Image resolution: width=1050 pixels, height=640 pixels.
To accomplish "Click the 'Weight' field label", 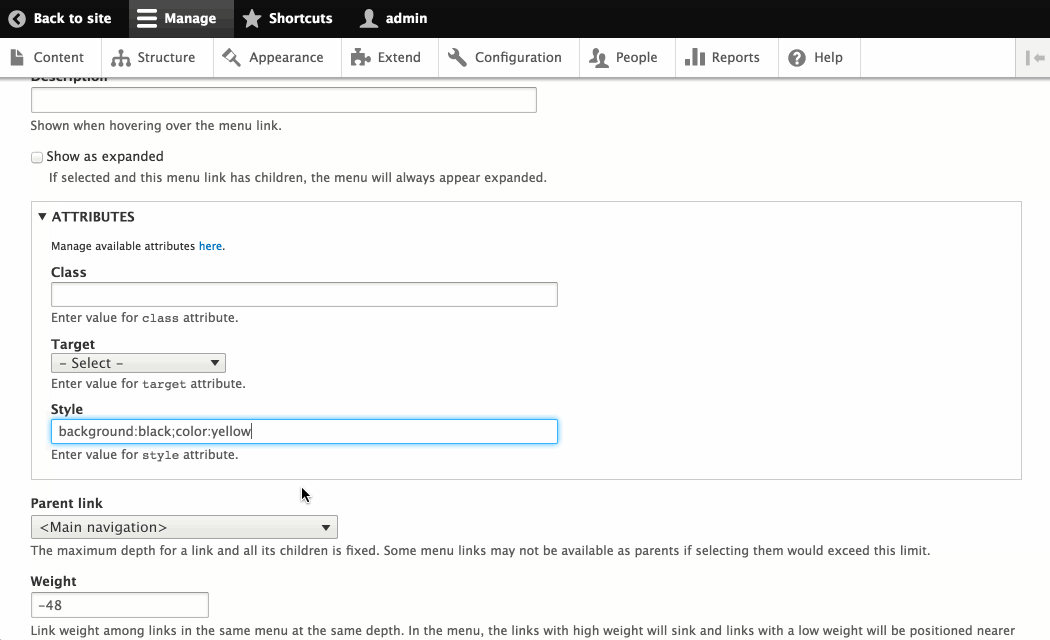I will pos(54,582).
